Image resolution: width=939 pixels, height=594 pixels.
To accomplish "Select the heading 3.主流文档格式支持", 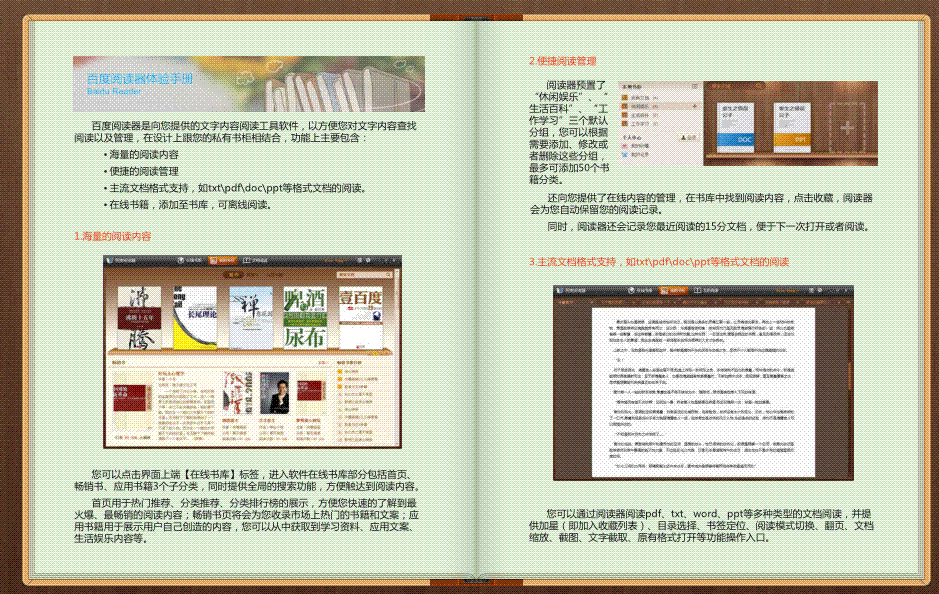I will point(659,262).
